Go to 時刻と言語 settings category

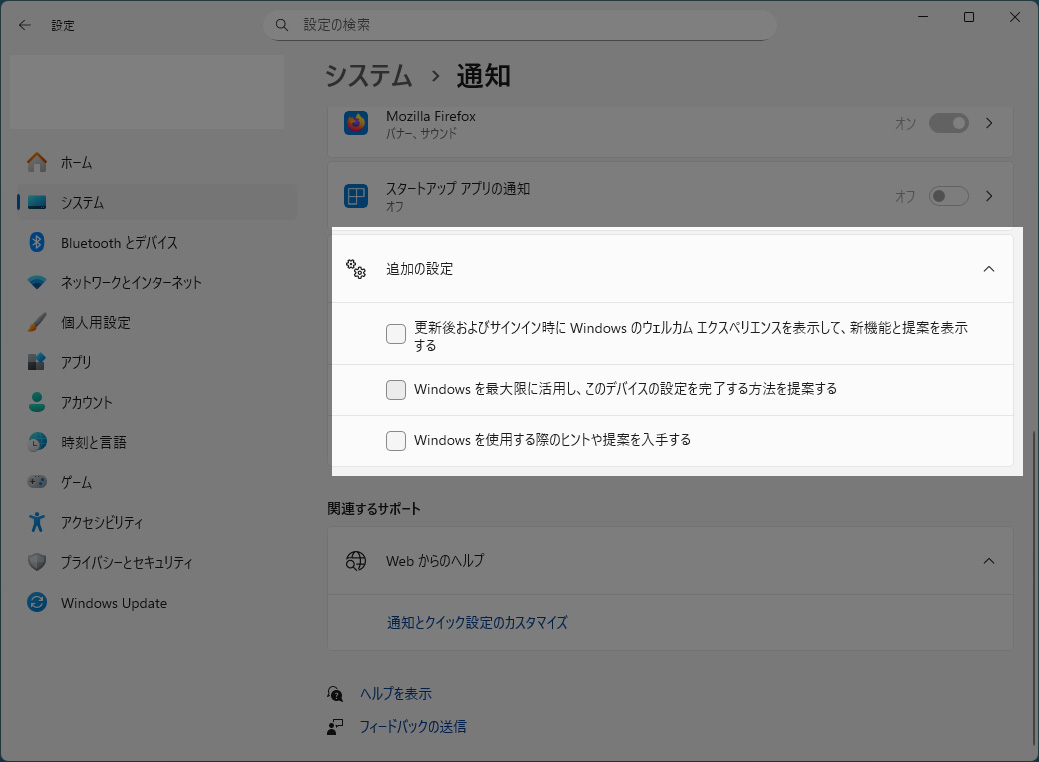[x=93, y=442]
